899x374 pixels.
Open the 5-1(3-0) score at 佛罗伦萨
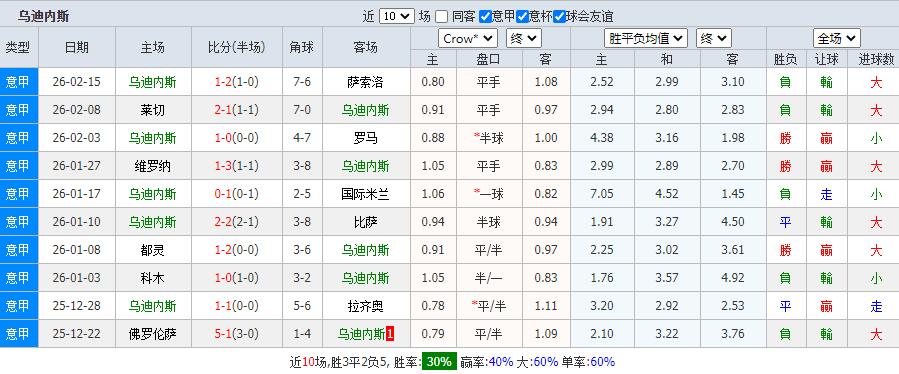coord(236,334)
